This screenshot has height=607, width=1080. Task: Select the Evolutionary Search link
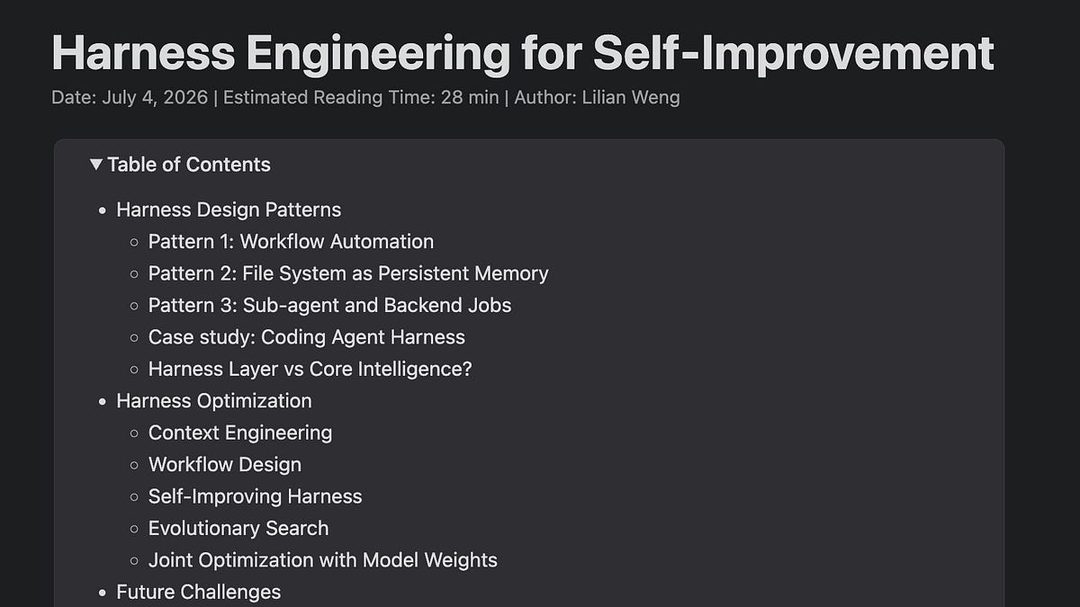coord(238,528)
